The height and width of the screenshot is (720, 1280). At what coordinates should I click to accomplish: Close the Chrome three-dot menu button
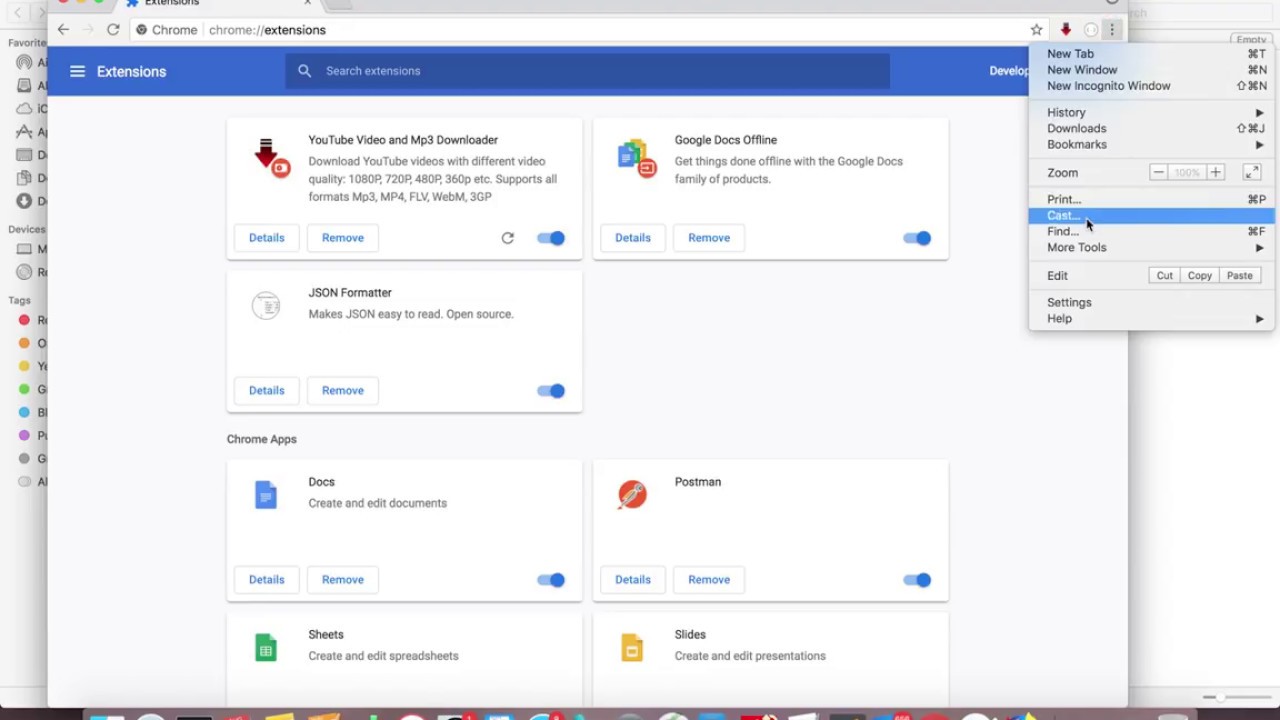(1112, 30)
